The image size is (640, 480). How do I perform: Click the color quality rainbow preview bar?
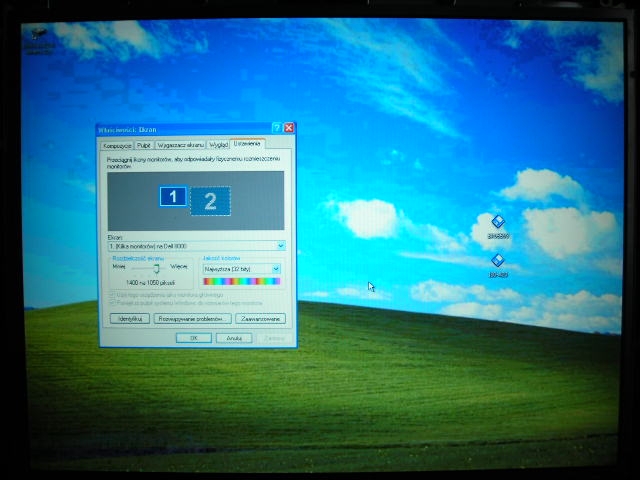(242, 281)
